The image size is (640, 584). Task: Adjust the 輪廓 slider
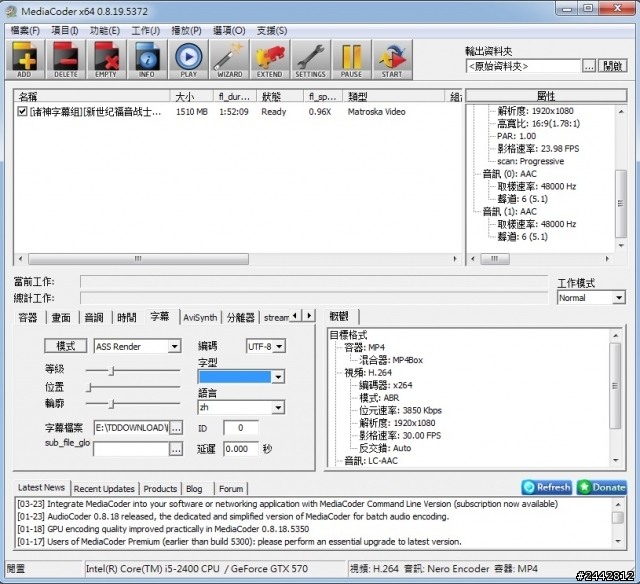pyautogui.click(x=111, y=404)
